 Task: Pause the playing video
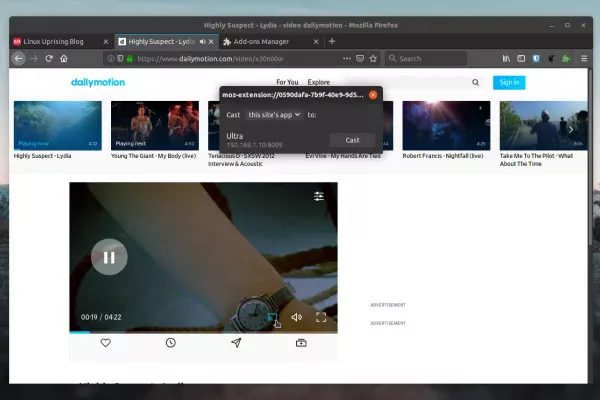pyautogui.click(x=109, y=257)
